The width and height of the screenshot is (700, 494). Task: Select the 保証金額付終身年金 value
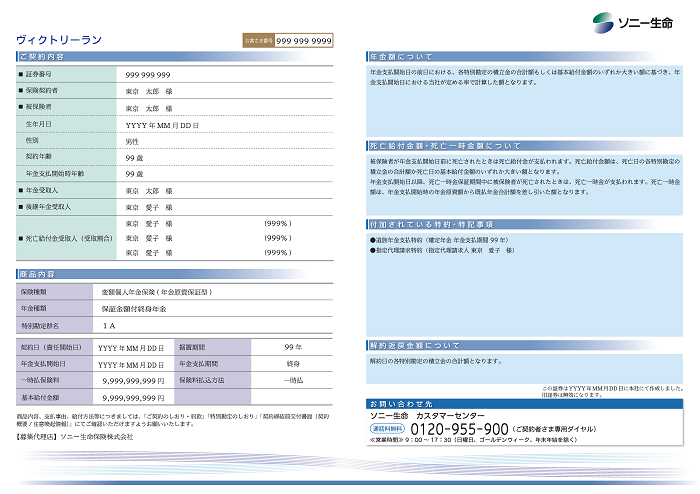pyautogui.click(x=134, y=309)
